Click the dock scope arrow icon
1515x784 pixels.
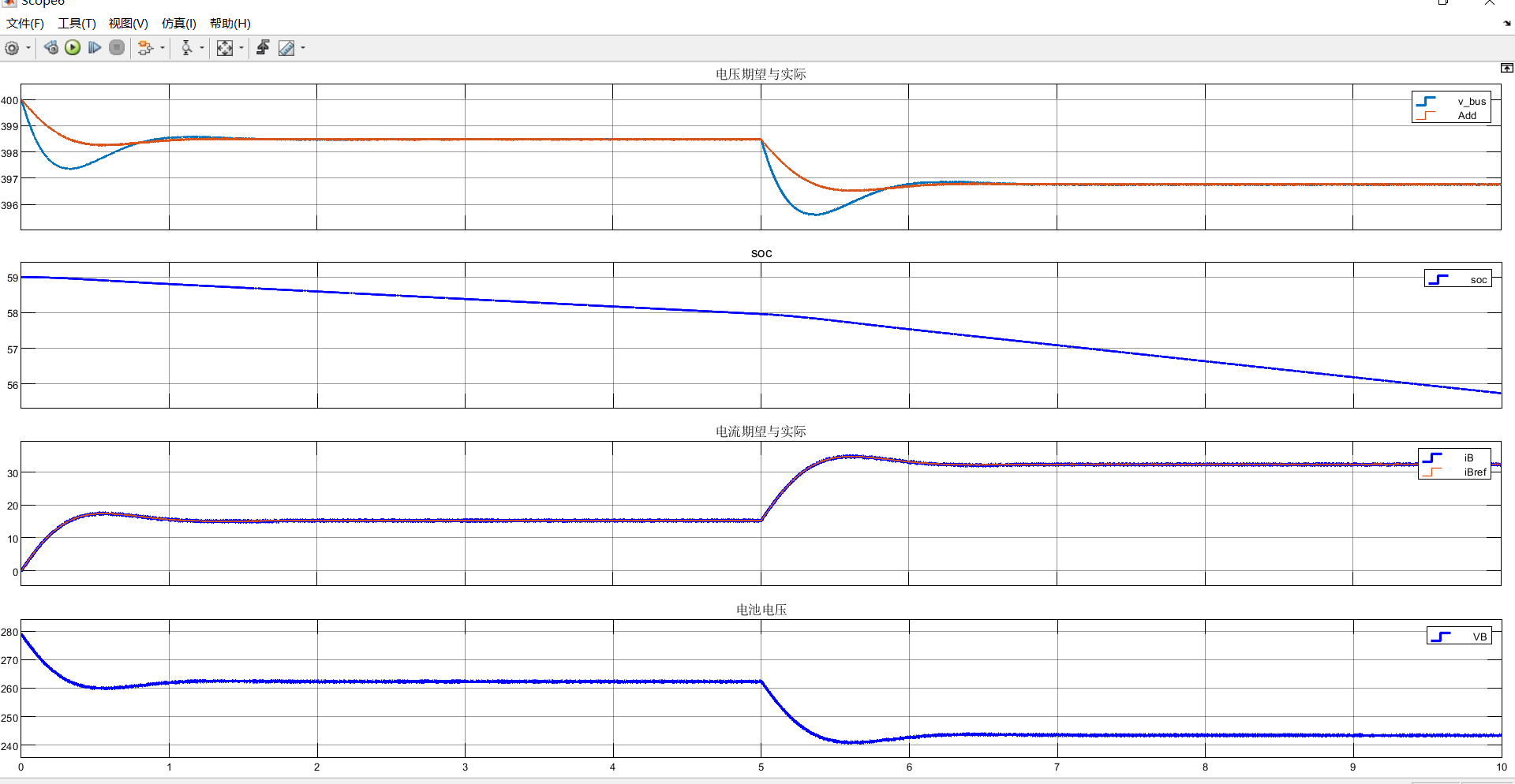click(x=1507, y=24)
